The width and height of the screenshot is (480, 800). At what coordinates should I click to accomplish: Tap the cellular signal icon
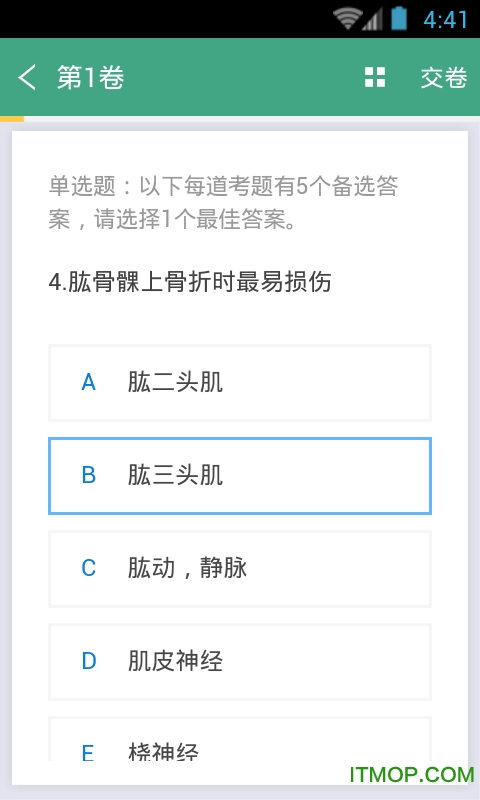click(x=372, y=19)
